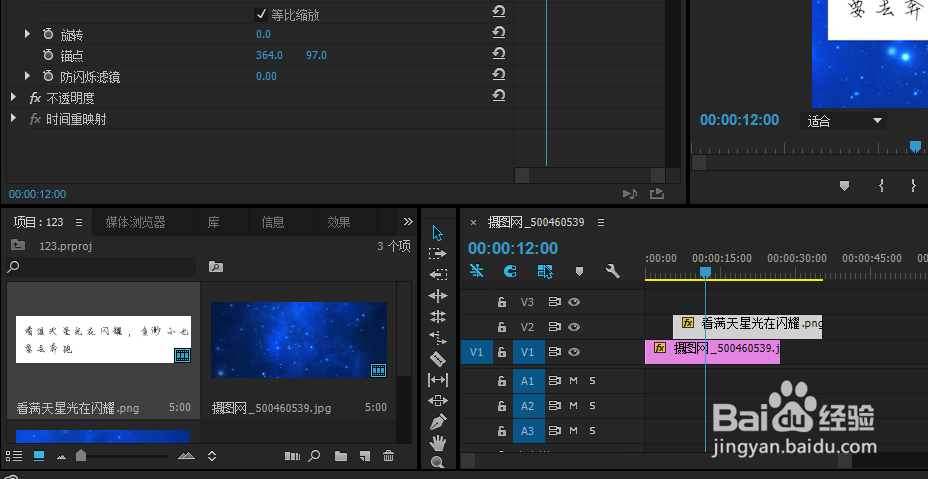Open timeline display settings wrench
928x479 pixels.
(x=613, y=271)
